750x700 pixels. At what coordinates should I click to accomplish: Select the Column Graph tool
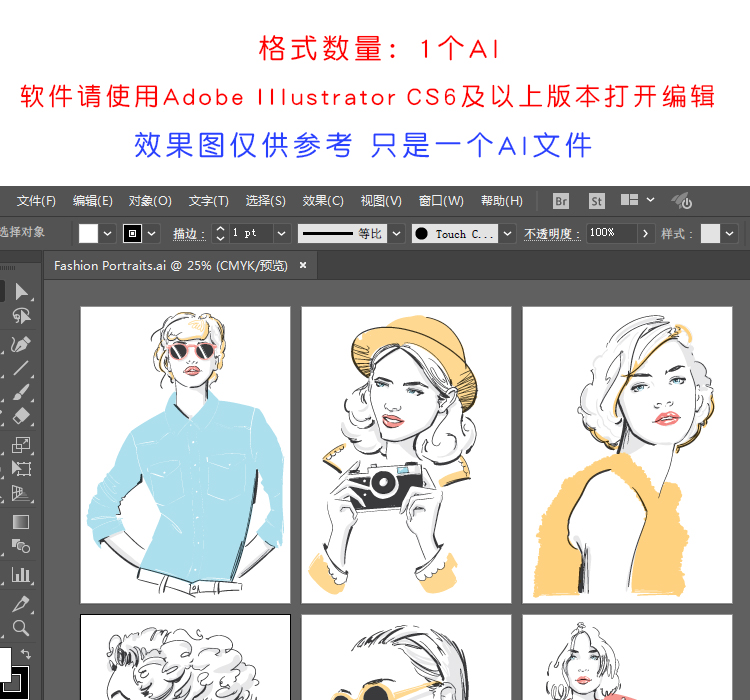point(21,574)
